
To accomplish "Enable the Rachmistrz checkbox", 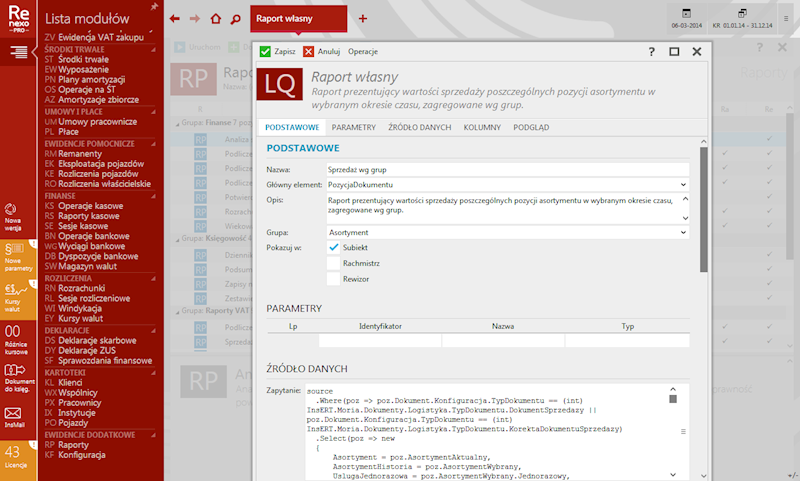I will pos(334,263).
